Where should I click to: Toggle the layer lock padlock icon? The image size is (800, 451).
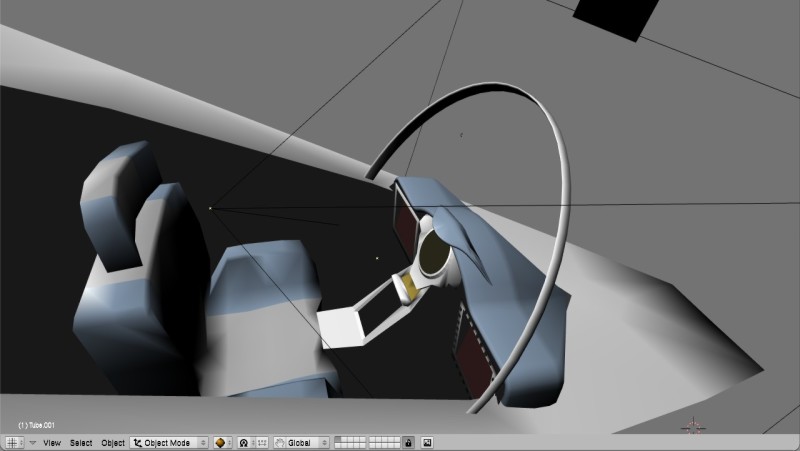(408, 442)
